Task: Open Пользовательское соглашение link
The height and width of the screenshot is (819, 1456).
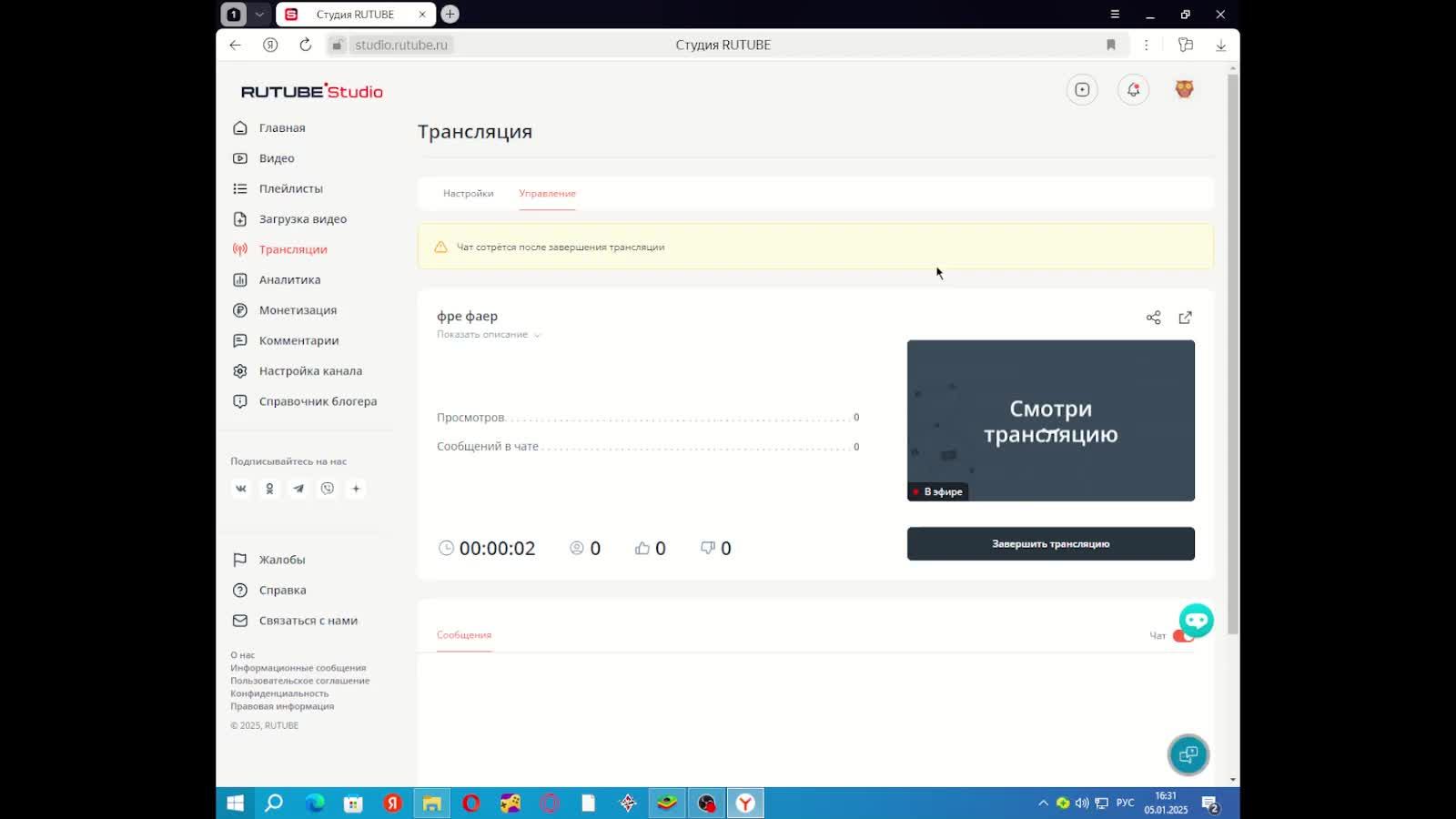Action: 299,681
